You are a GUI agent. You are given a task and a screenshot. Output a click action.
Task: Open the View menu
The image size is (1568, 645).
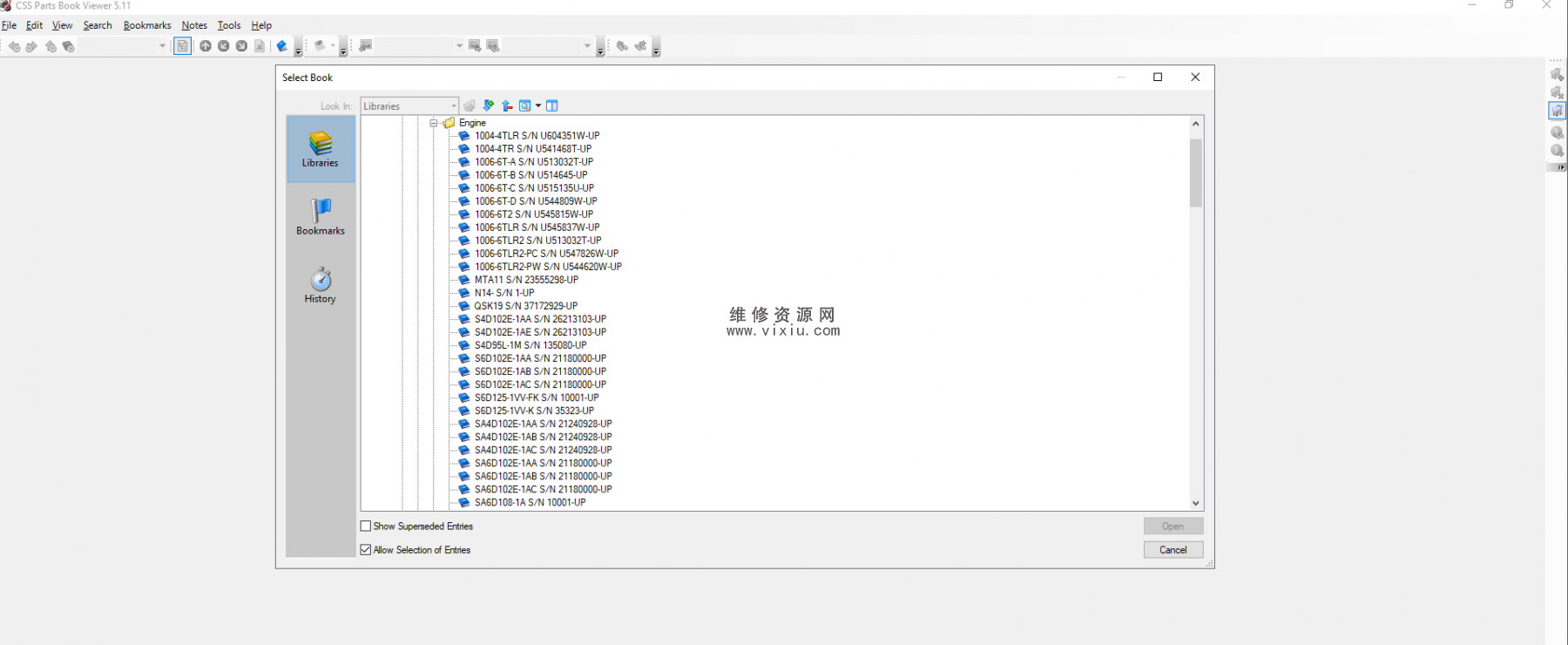click(62, 25)
